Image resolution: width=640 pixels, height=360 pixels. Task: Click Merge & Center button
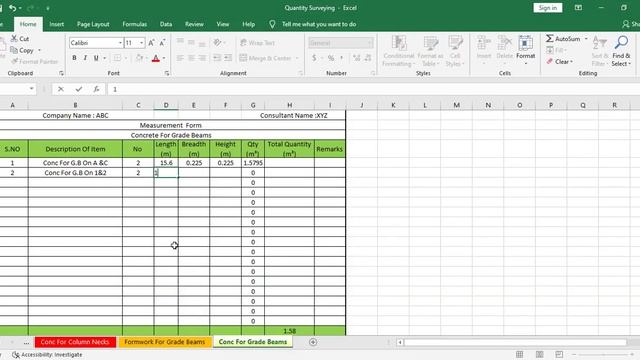point(265,58)
